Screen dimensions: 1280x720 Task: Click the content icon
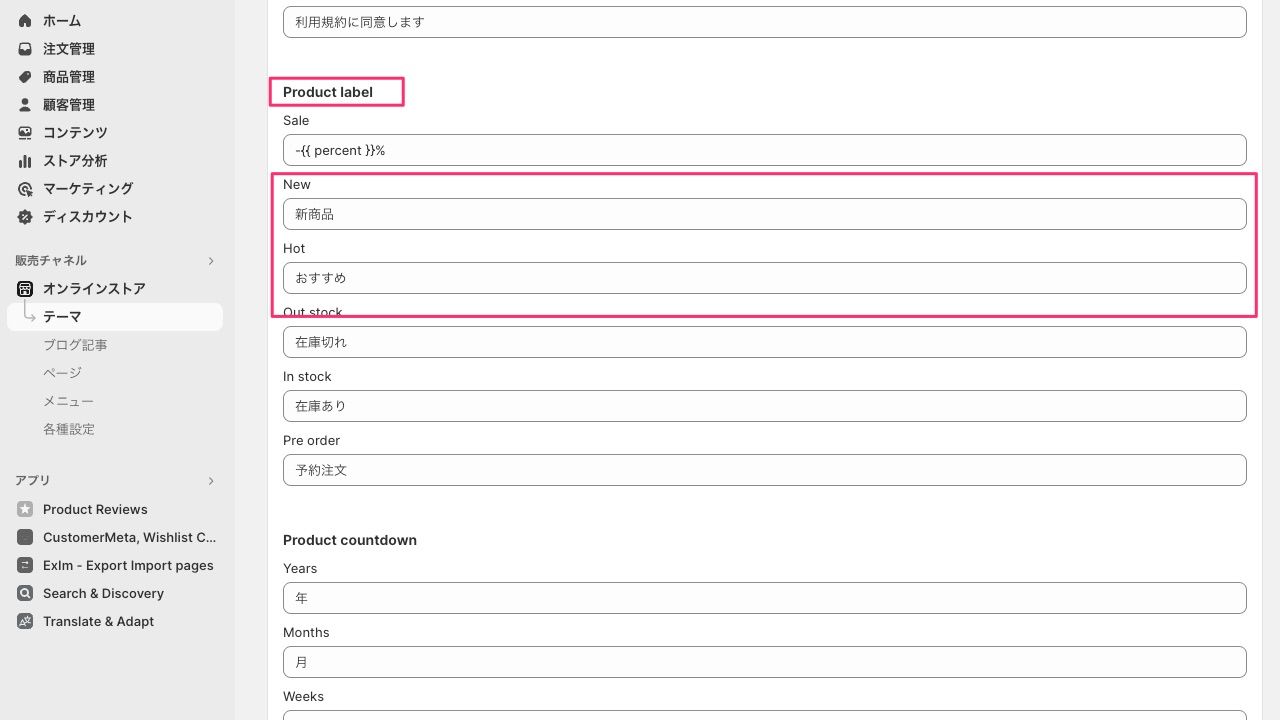[x=25, y=133]
